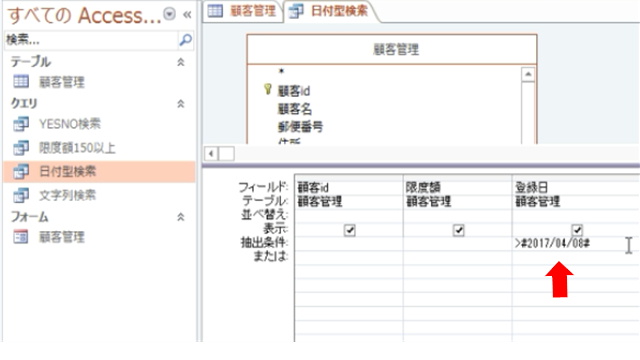Click the search magnifier icon

[185, 40]
